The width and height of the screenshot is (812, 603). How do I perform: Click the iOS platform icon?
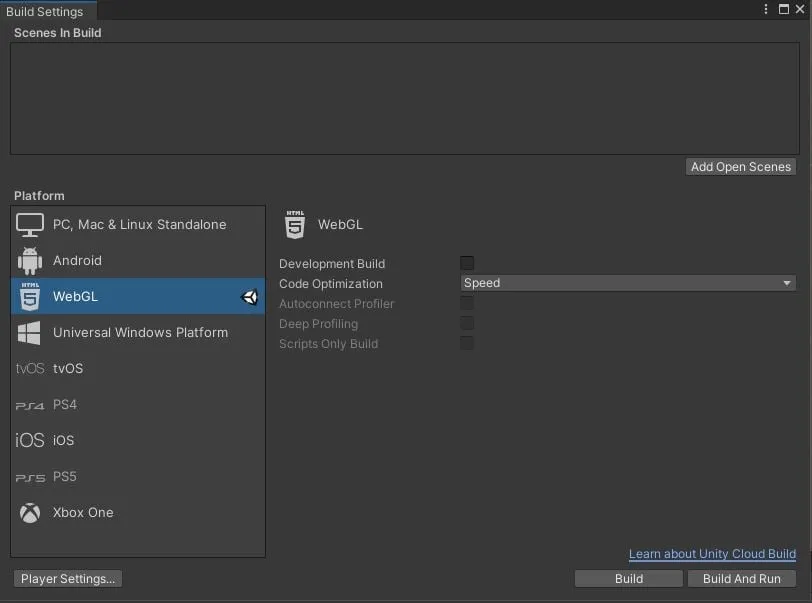pyautogui.click(x=30, y=440)
